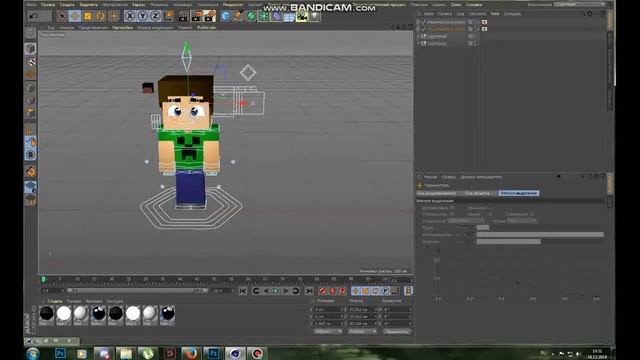640x360 pixels.
Task: Open Firefox from the Windows taskbar
Action: (191, 353)
